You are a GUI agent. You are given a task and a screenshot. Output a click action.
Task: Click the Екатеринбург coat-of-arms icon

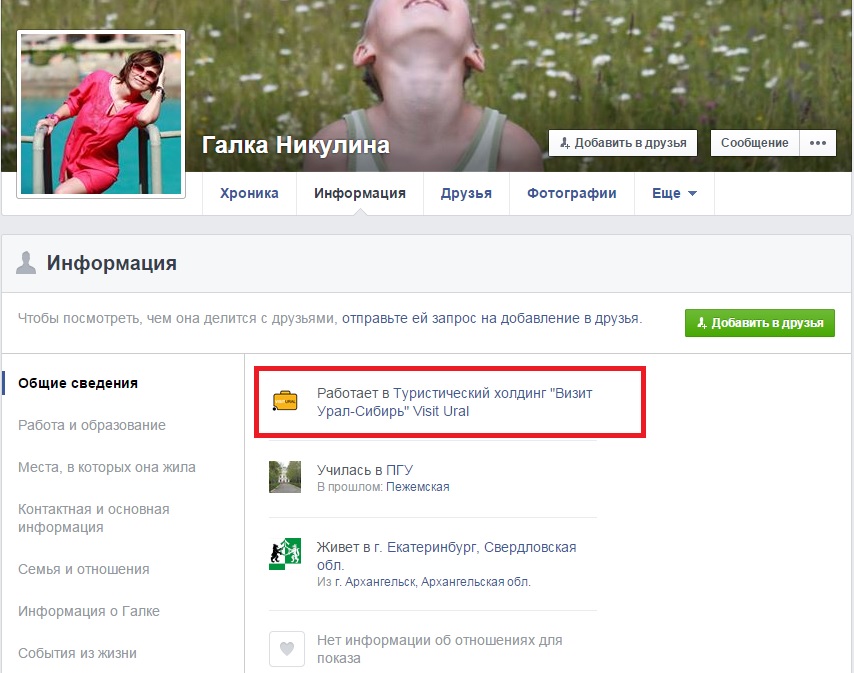click(285, 554)
